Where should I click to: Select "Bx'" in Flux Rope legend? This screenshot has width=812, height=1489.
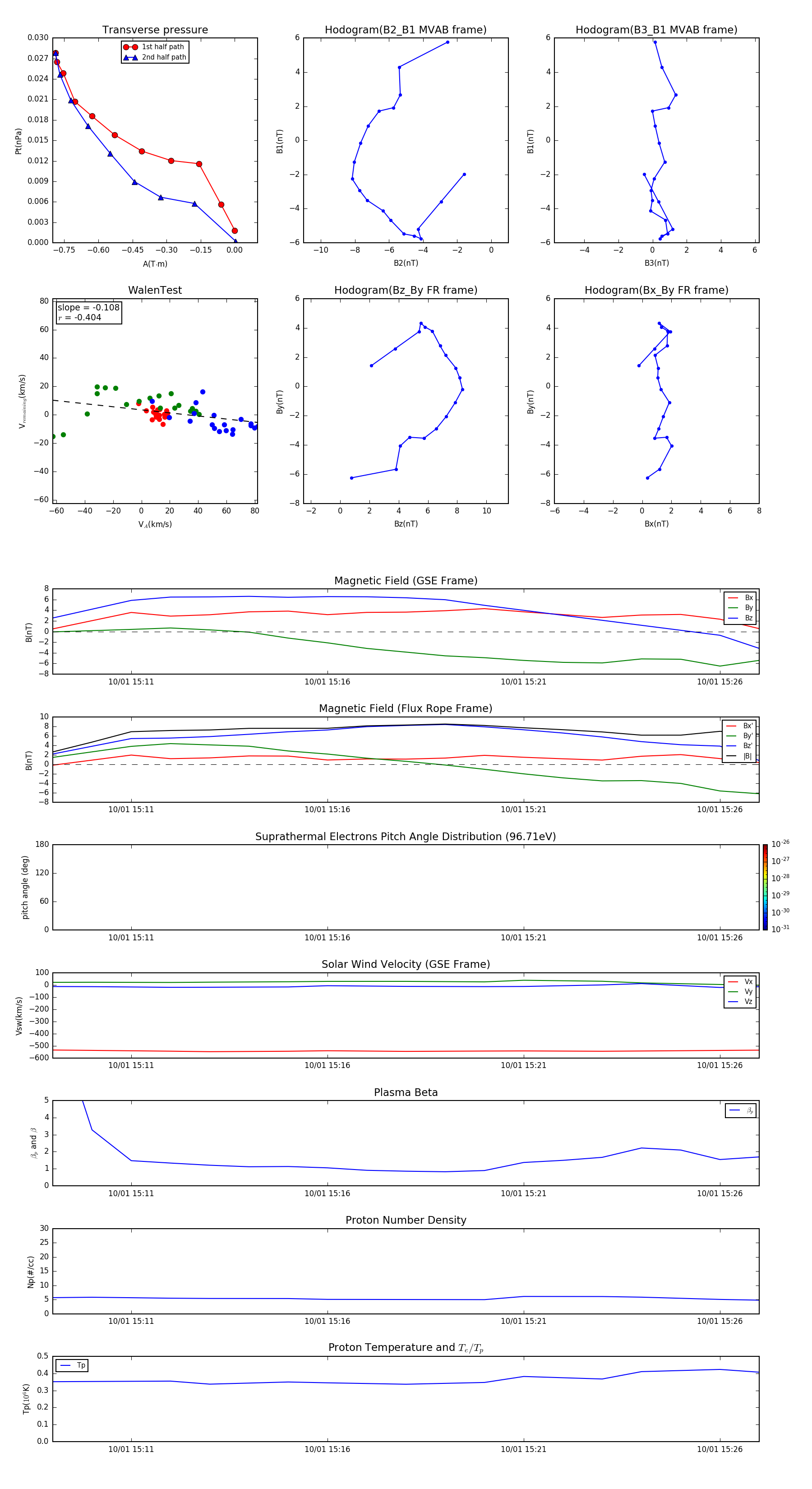point(740,726)
